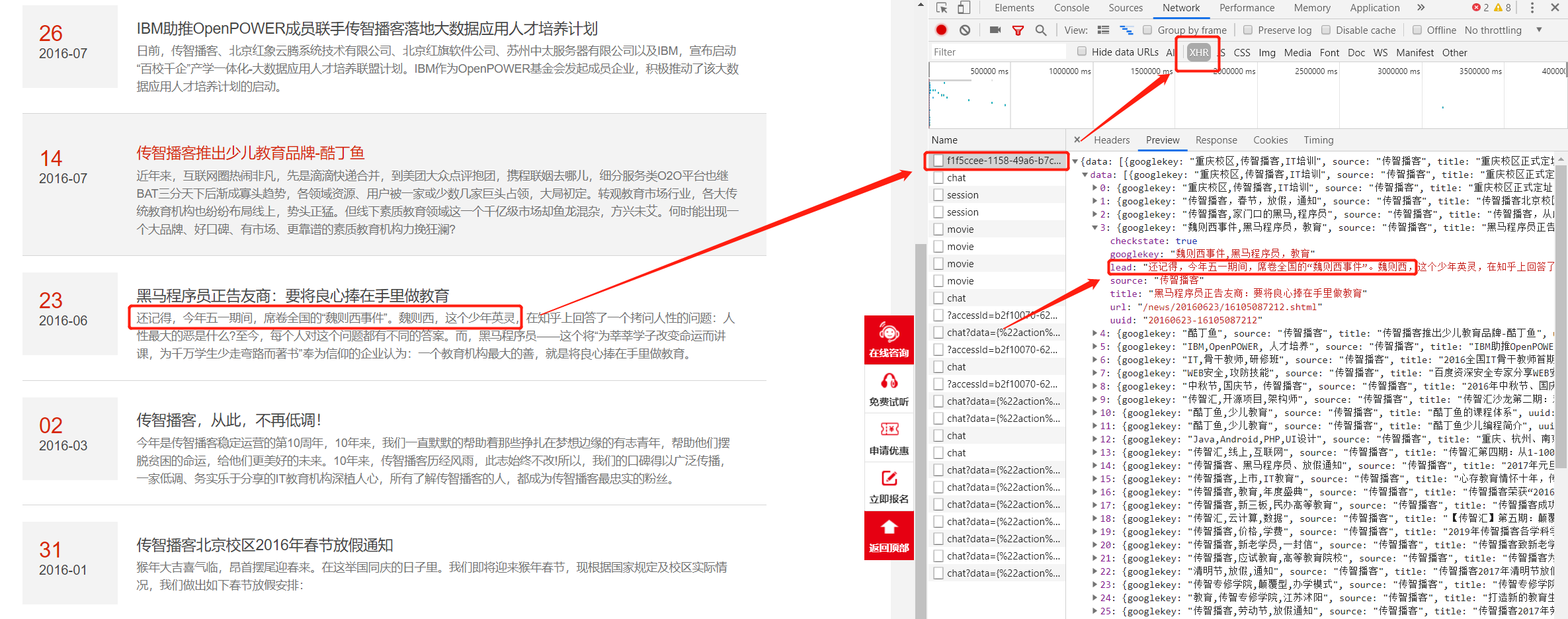Check the Disable cache option
The width and height of the screenshot is (1568, 619).
1326,30
